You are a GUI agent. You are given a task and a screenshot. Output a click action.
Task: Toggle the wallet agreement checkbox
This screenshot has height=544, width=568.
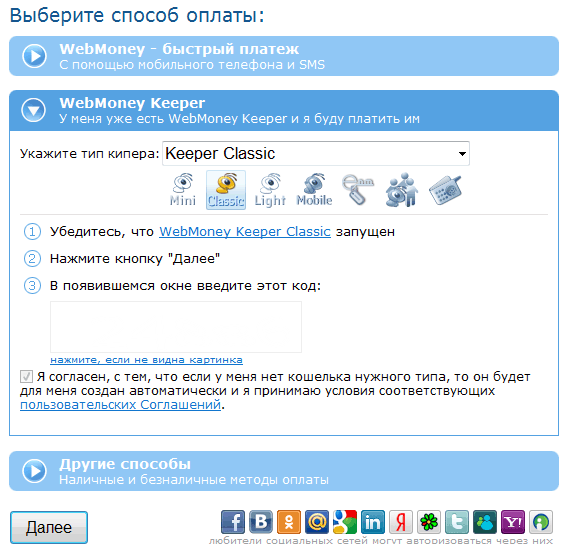pos(26,377)
